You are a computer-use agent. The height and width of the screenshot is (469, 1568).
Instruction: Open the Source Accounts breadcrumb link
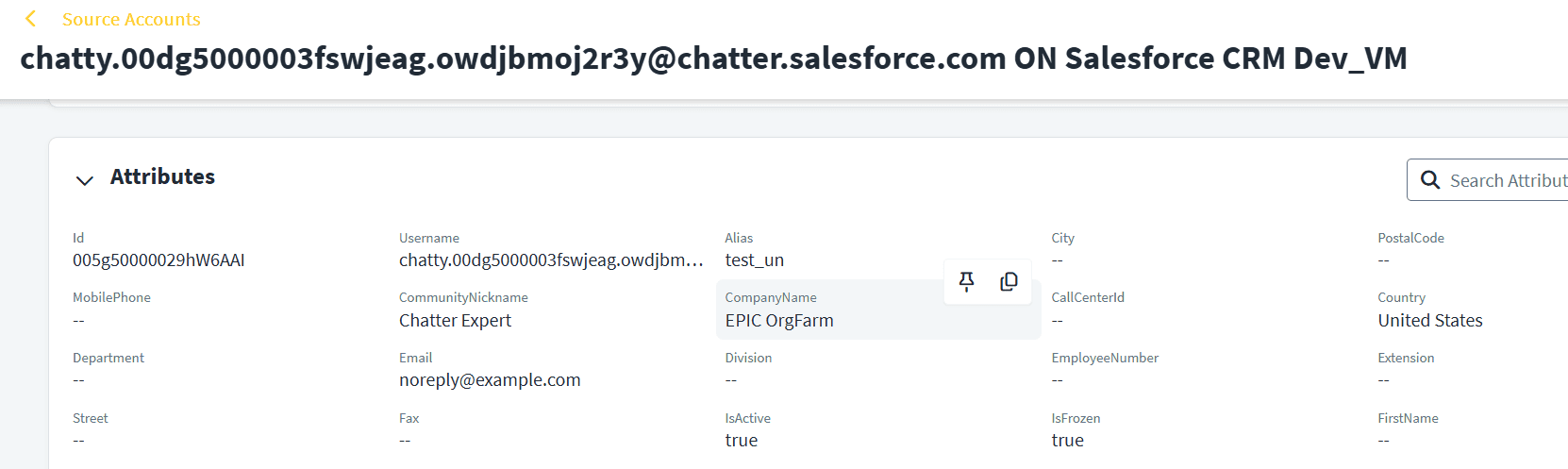(131, 19)
